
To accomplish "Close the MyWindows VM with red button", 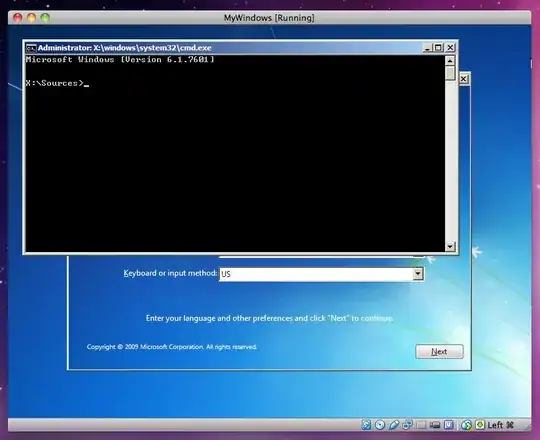I will click(18, 18).
